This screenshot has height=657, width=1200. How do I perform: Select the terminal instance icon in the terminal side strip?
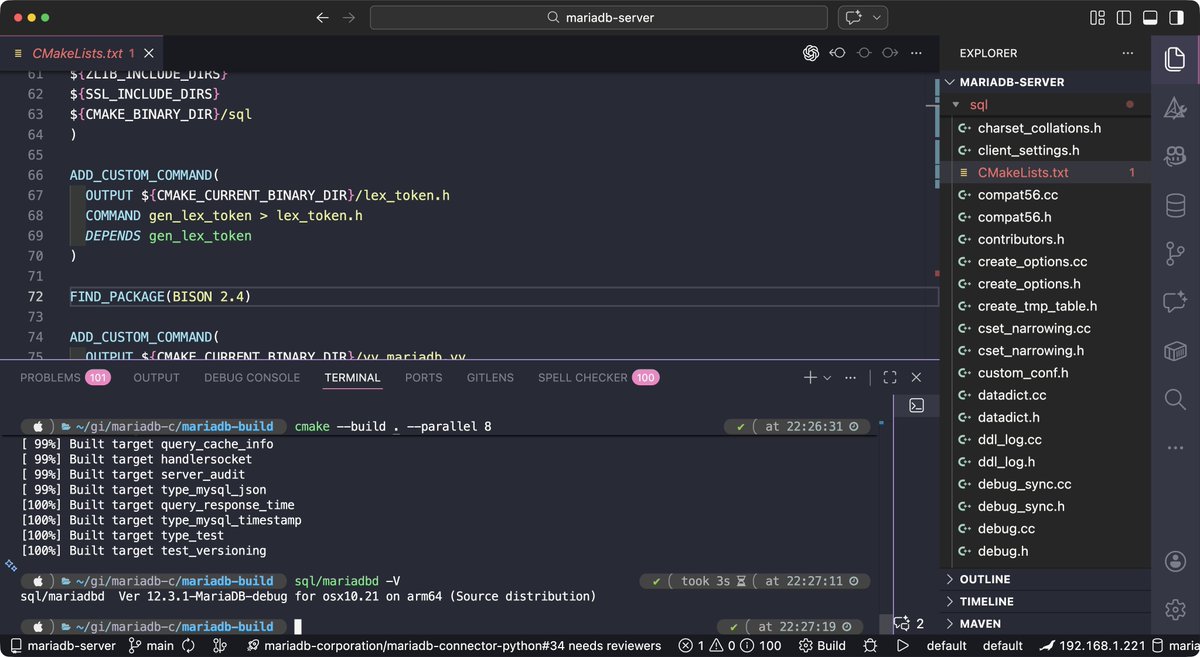pyautogui.click(x=916, y=405)
